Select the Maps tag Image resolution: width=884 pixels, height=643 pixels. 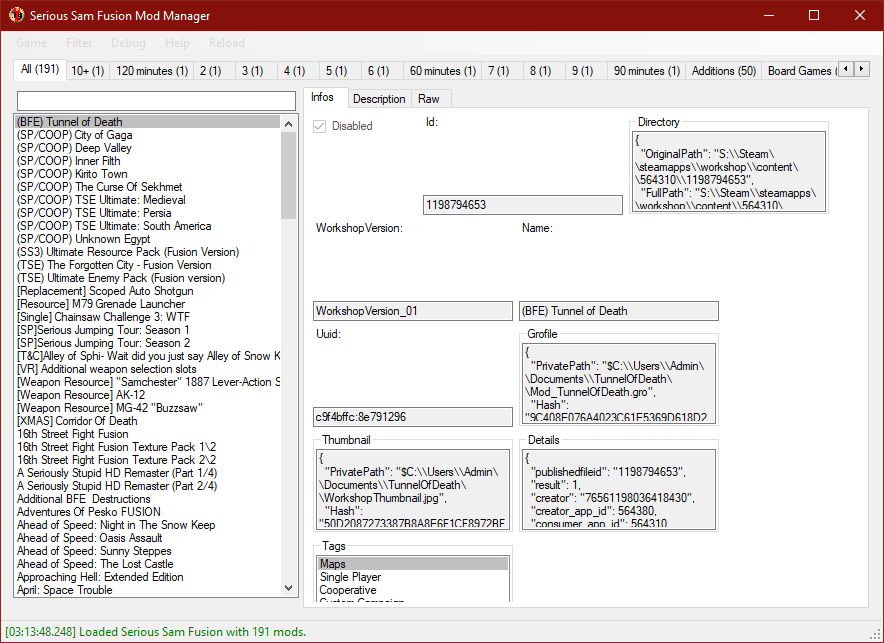pos(413,564)
